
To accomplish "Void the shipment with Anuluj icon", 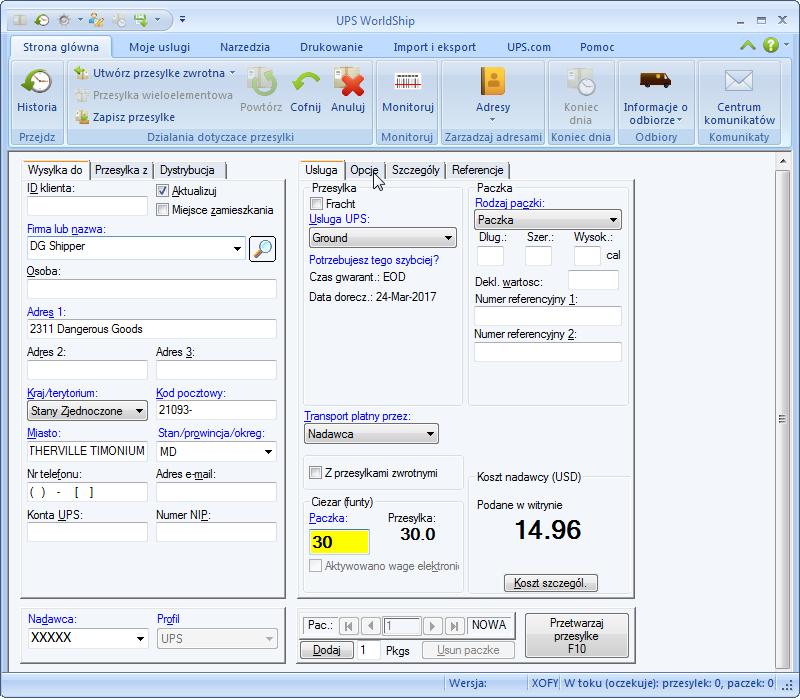I will coord(348,82).
